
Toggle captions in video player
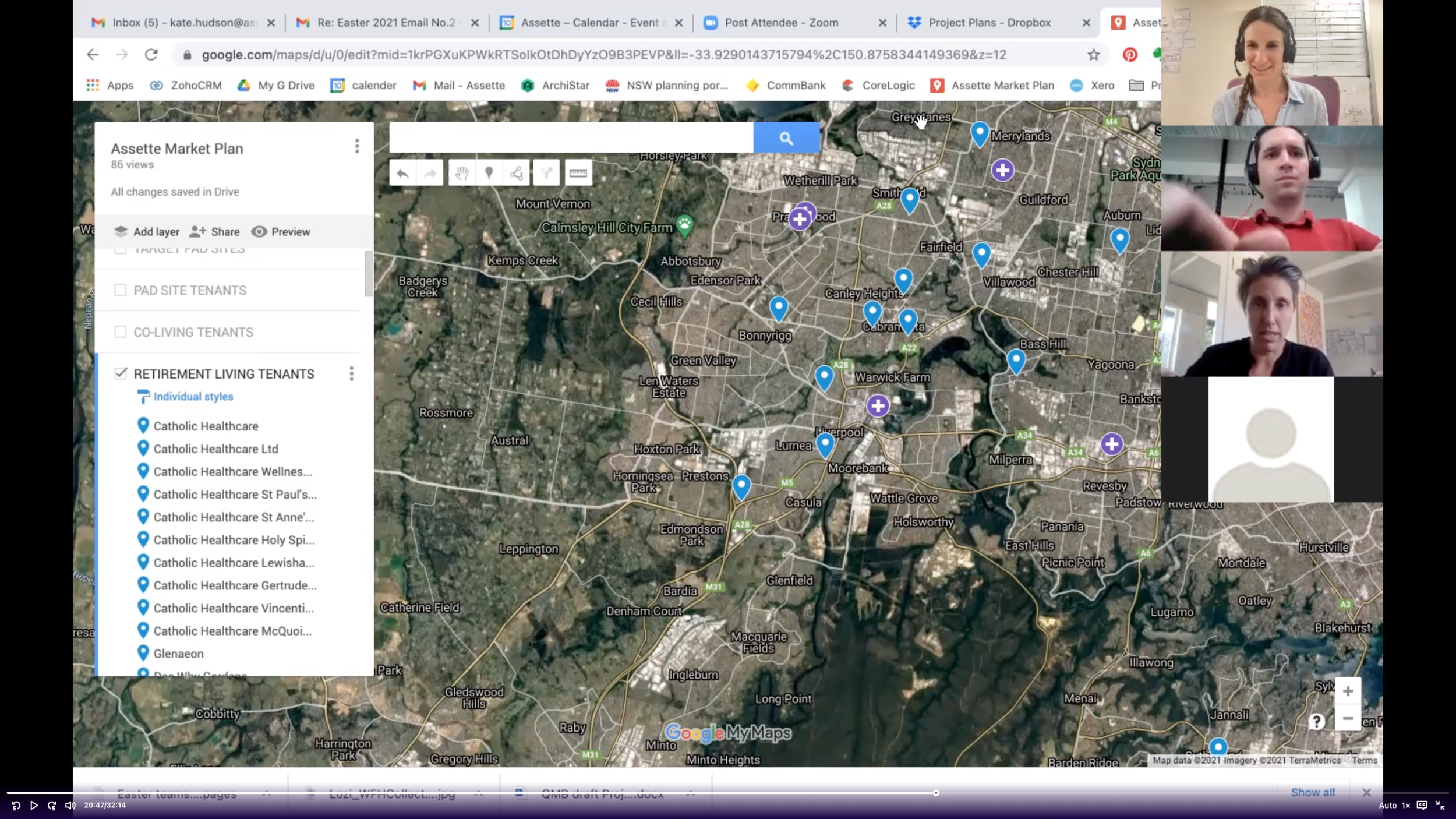tap(1422, 806)
